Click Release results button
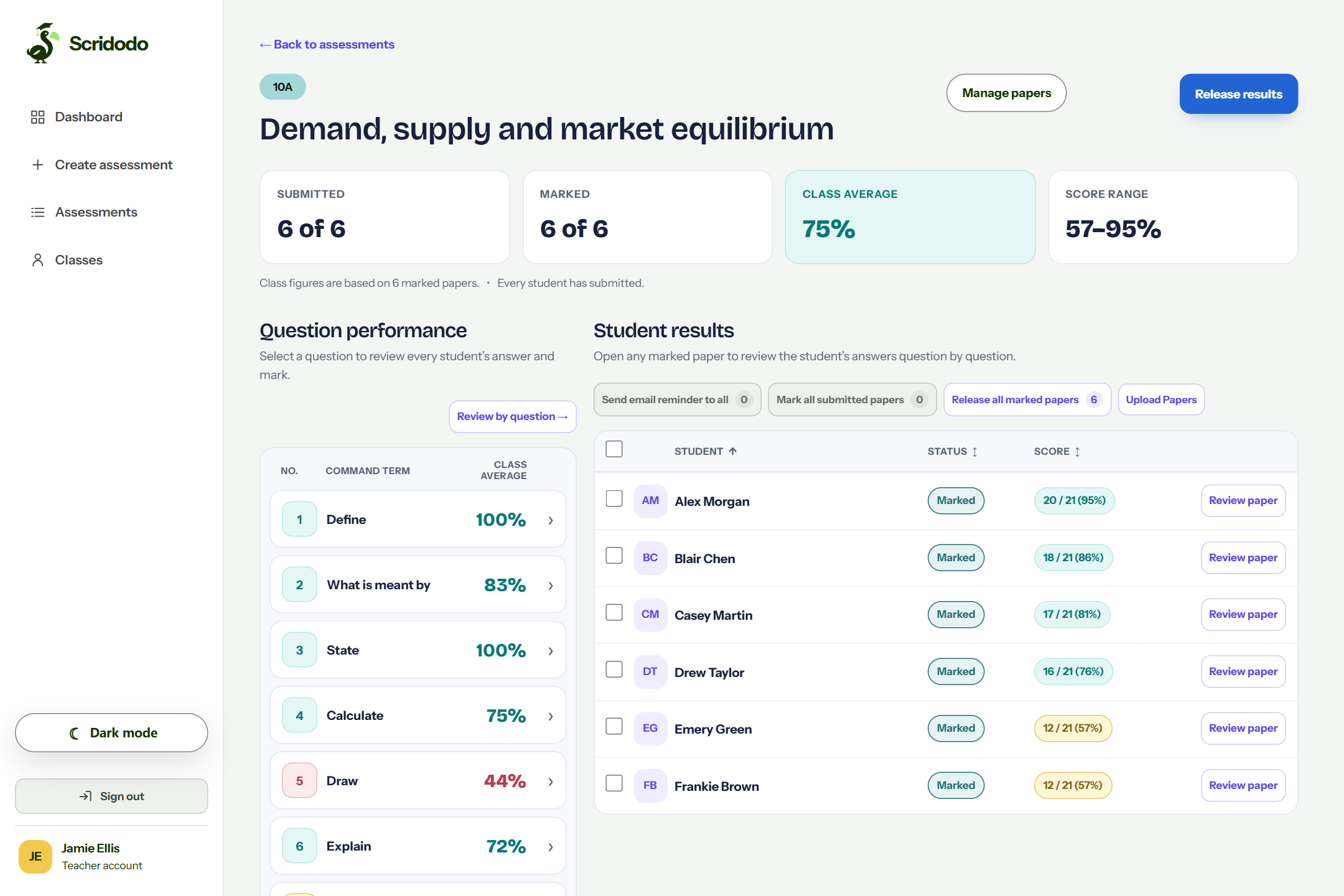The width and height of the screenshot is (1344, 896). click(1238, 94)
